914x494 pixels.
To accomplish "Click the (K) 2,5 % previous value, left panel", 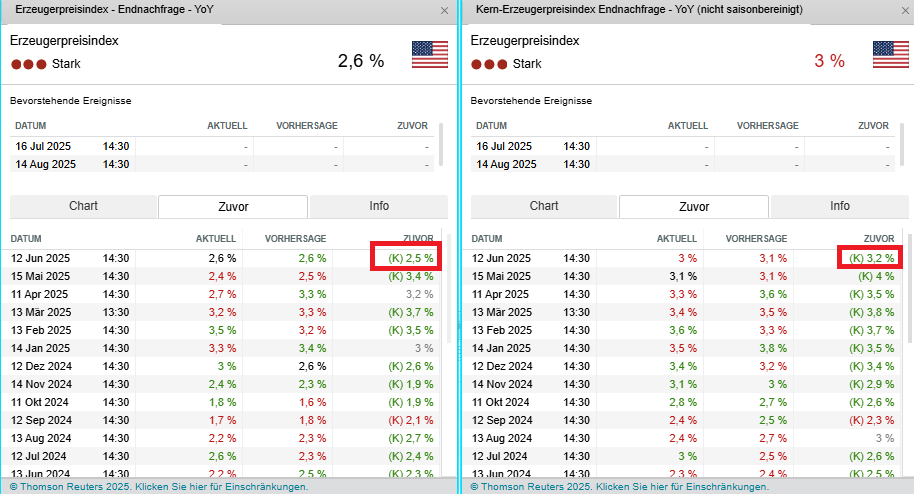I will pos(411,258).
